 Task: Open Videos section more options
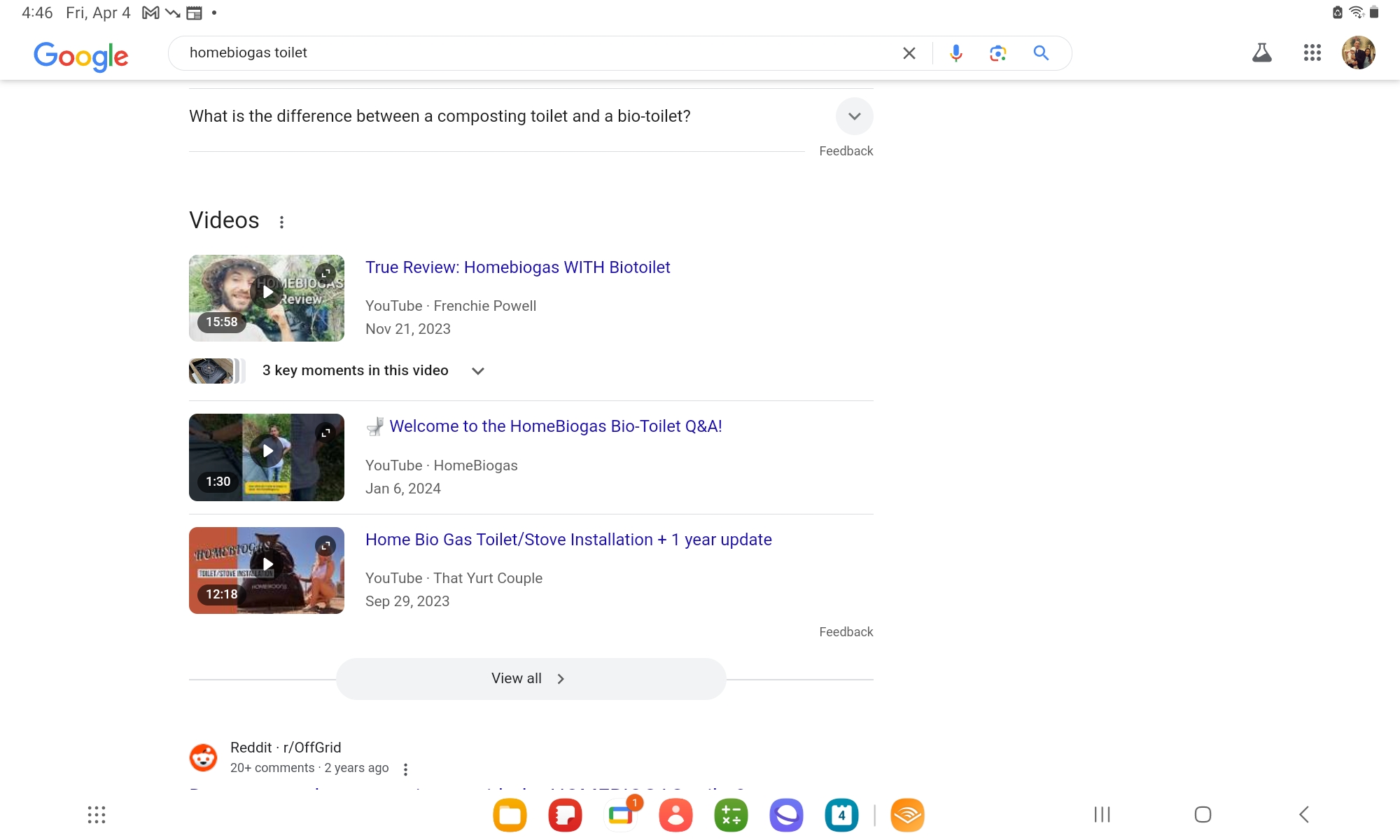click(281, 222)
